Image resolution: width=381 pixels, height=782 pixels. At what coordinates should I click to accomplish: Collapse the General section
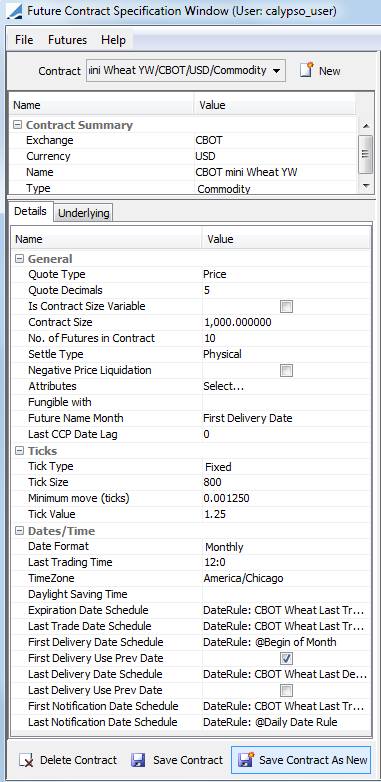pyautogui.click(x=19, y=258)
